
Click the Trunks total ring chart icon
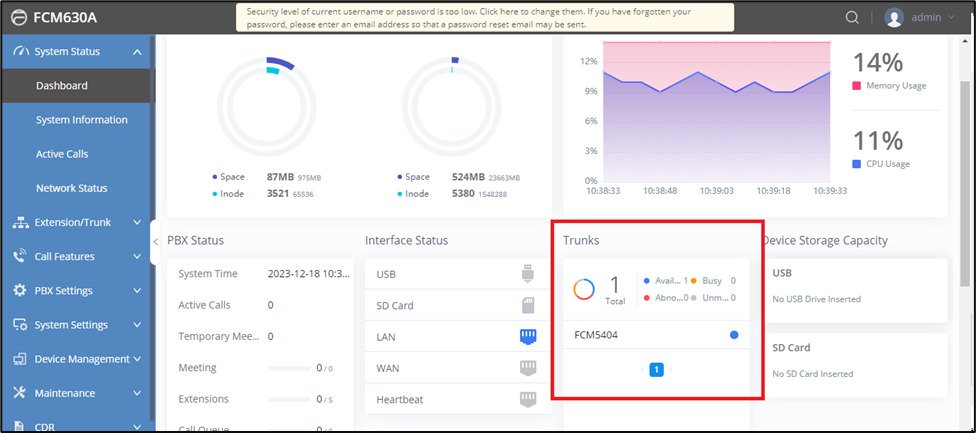(584, 289)
